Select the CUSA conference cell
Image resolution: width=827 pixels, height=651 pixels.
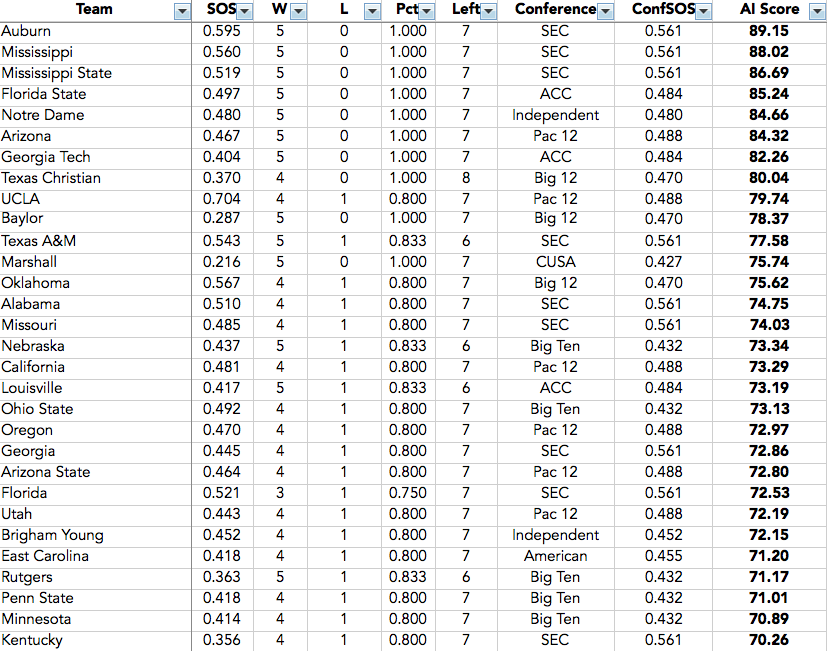coord(555,262)
